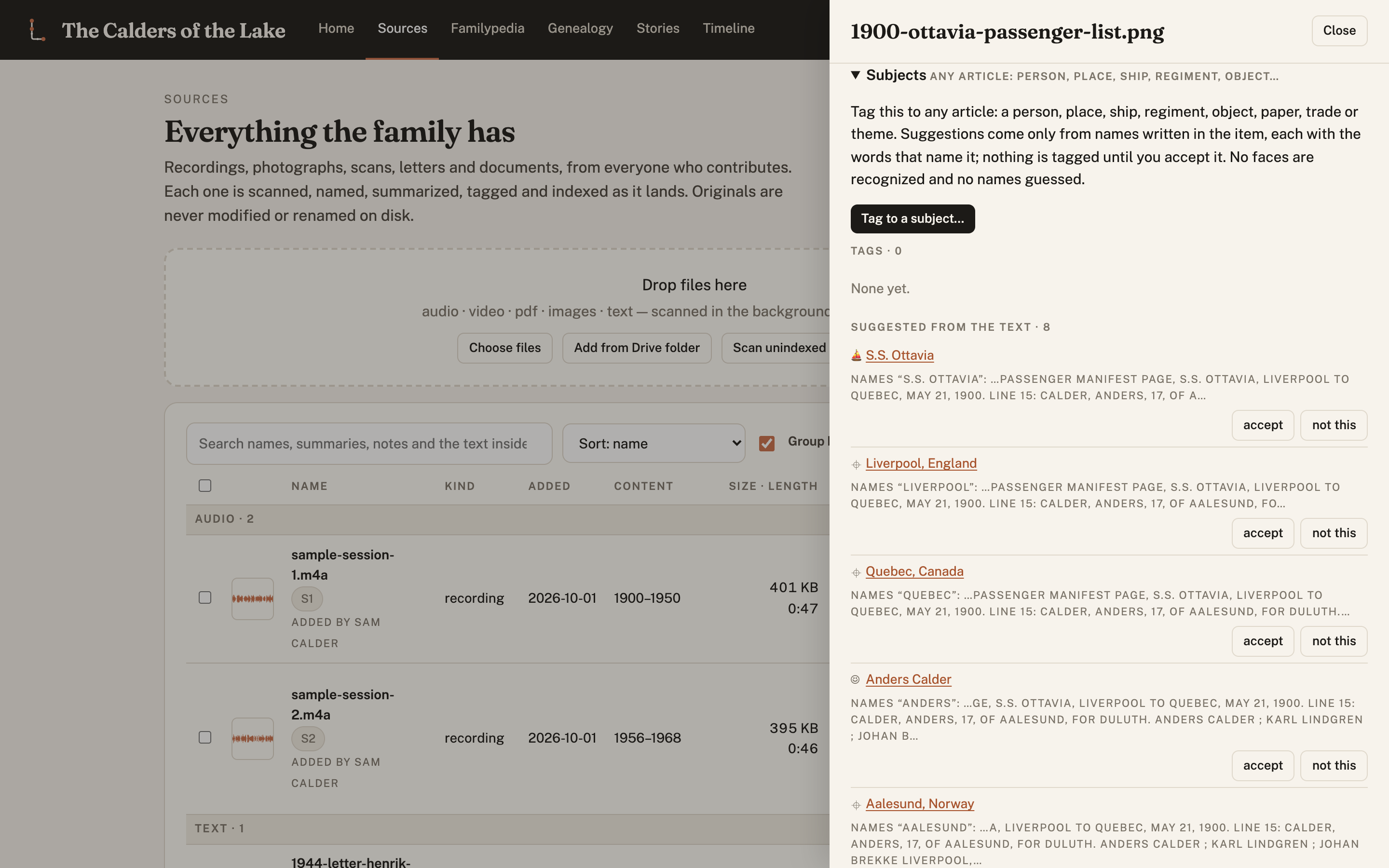Click not this for Anders Calder
Screen dimensions: 1389x868
(x=1334, y=766)
